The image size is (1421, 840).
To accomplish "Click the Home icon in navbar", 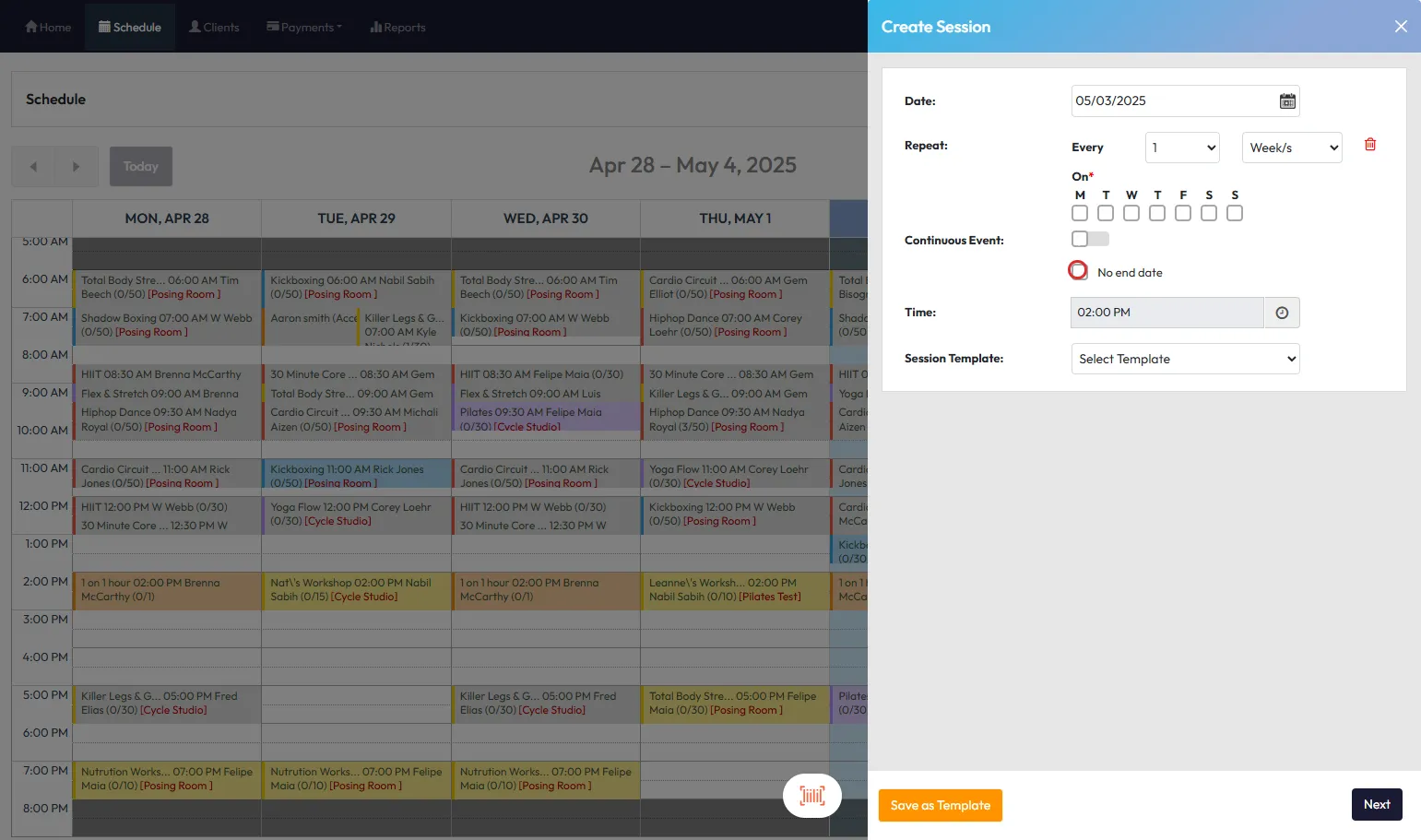I will coord(32,27).
